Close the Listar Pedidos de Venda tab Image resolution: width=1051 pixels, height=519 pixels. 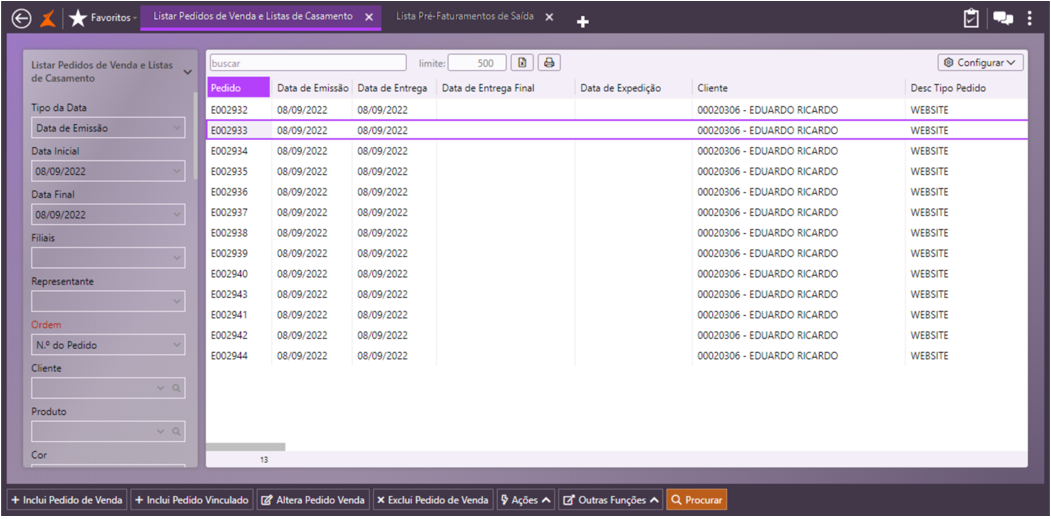tap(369, 17)
